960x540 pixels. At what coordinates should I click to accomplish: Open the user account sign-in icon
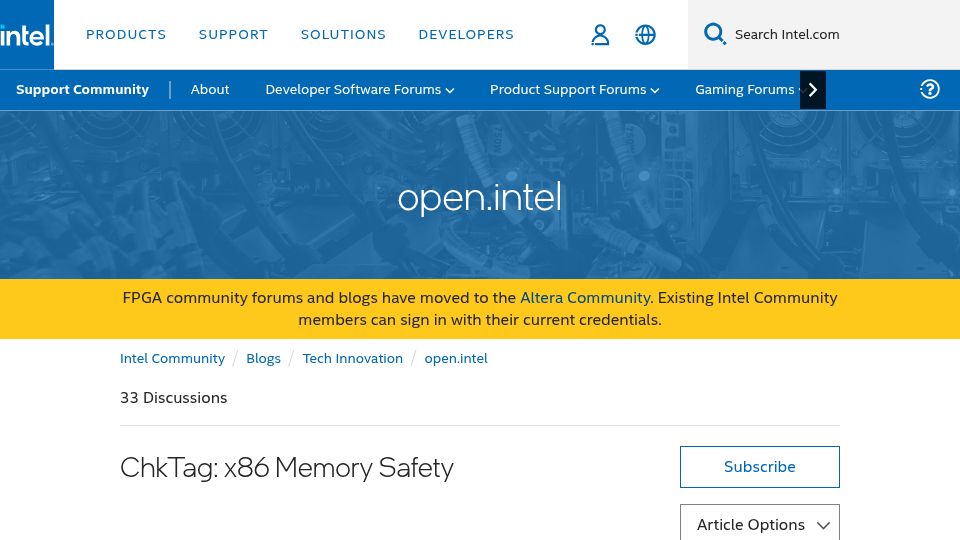pos(600,35)
